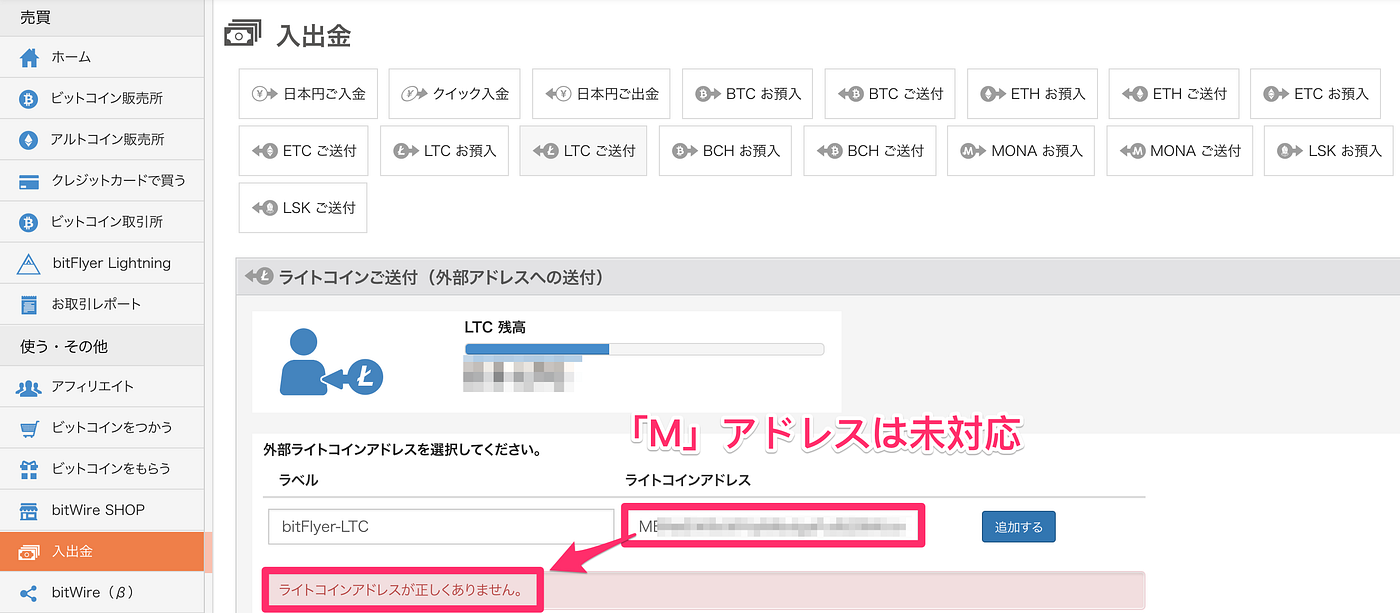This screenshot has width=1400, height=613.
Task: Click the gift icon beside ビットコインをもらう
Action: pos(29,469)
